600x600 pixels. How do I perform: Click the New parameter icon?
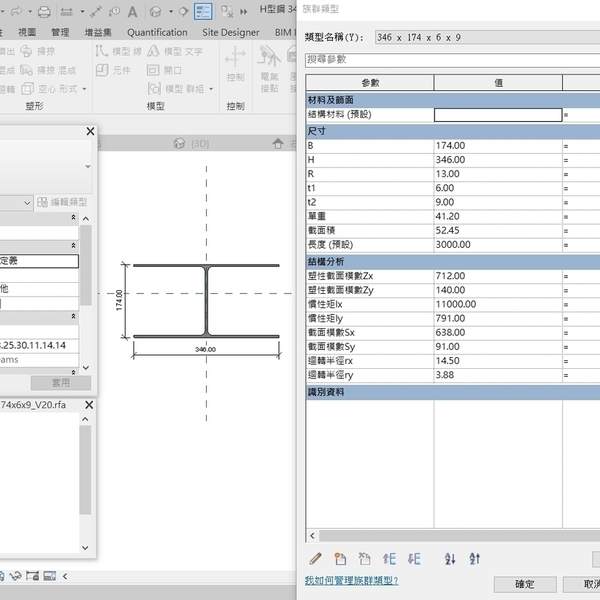(340, 559)
